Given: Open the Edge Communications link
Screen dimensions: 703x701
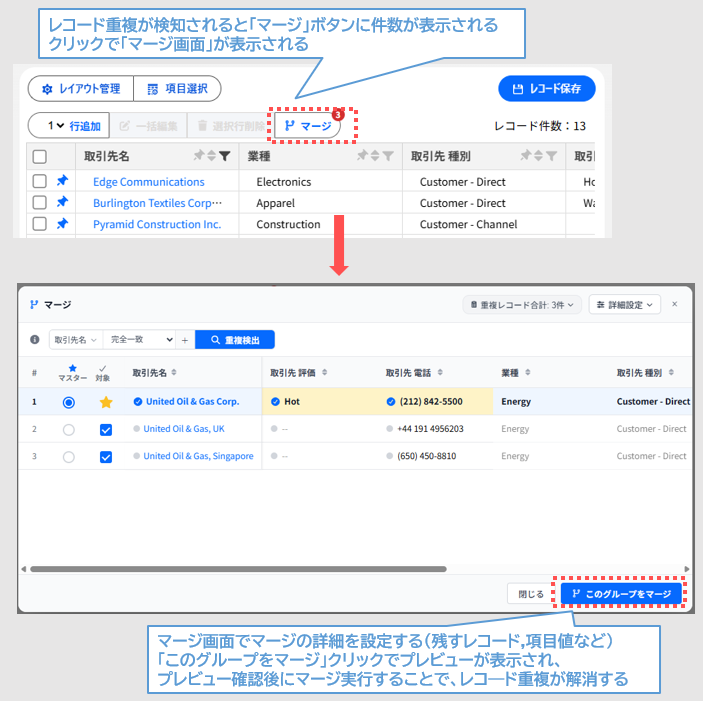Looking at the screenshot, I should 149,182.
